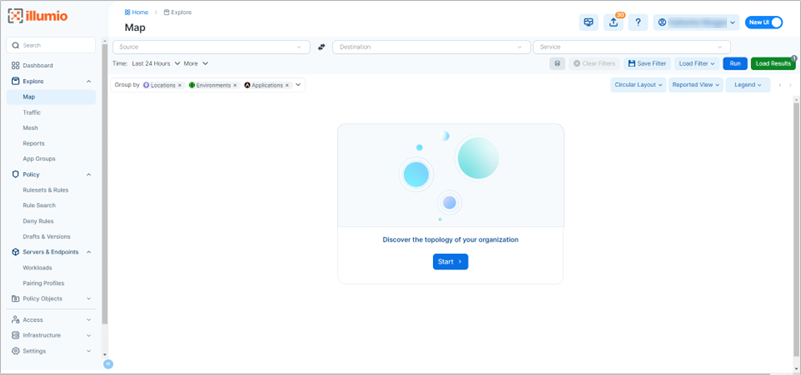Open the Destination filter dropdown
Screen dimensions: 801x375
(x=432, y=47)
